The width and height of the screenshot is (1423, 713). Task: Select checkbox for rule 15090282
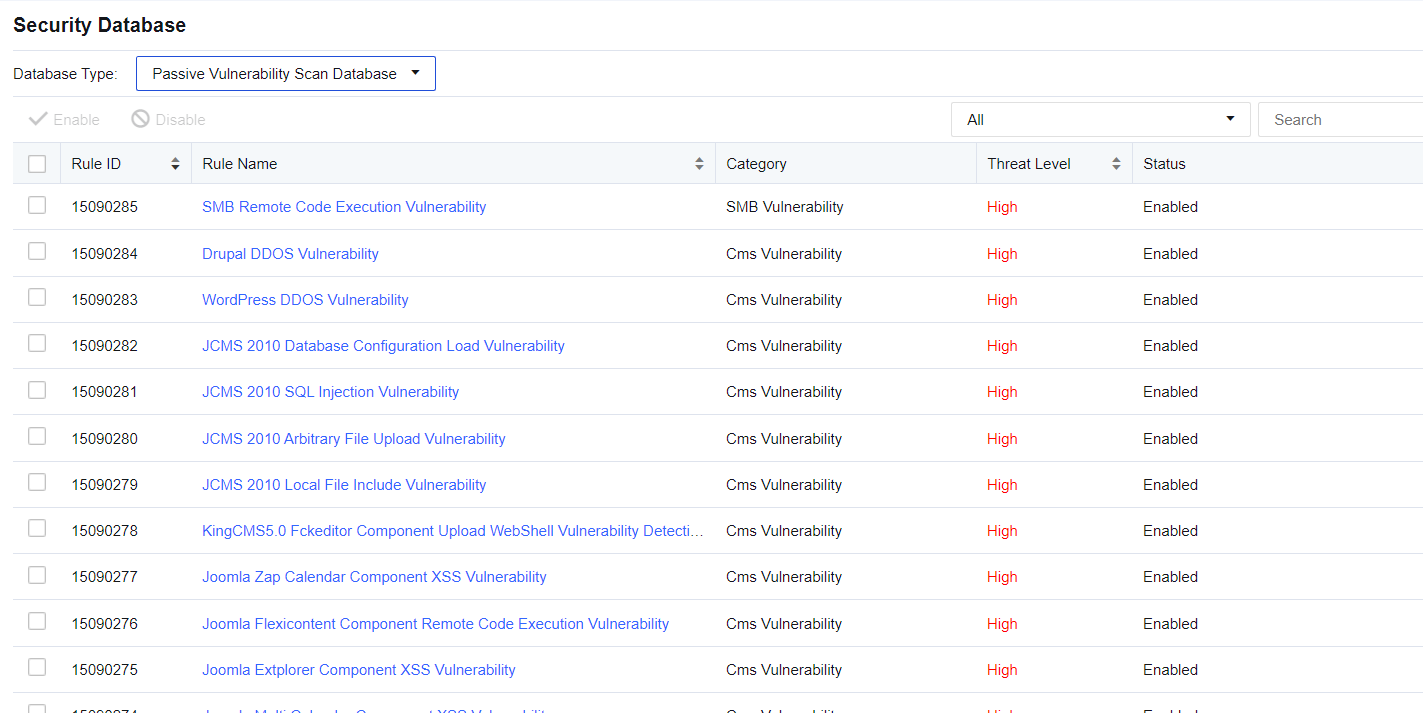click(37, 344)
